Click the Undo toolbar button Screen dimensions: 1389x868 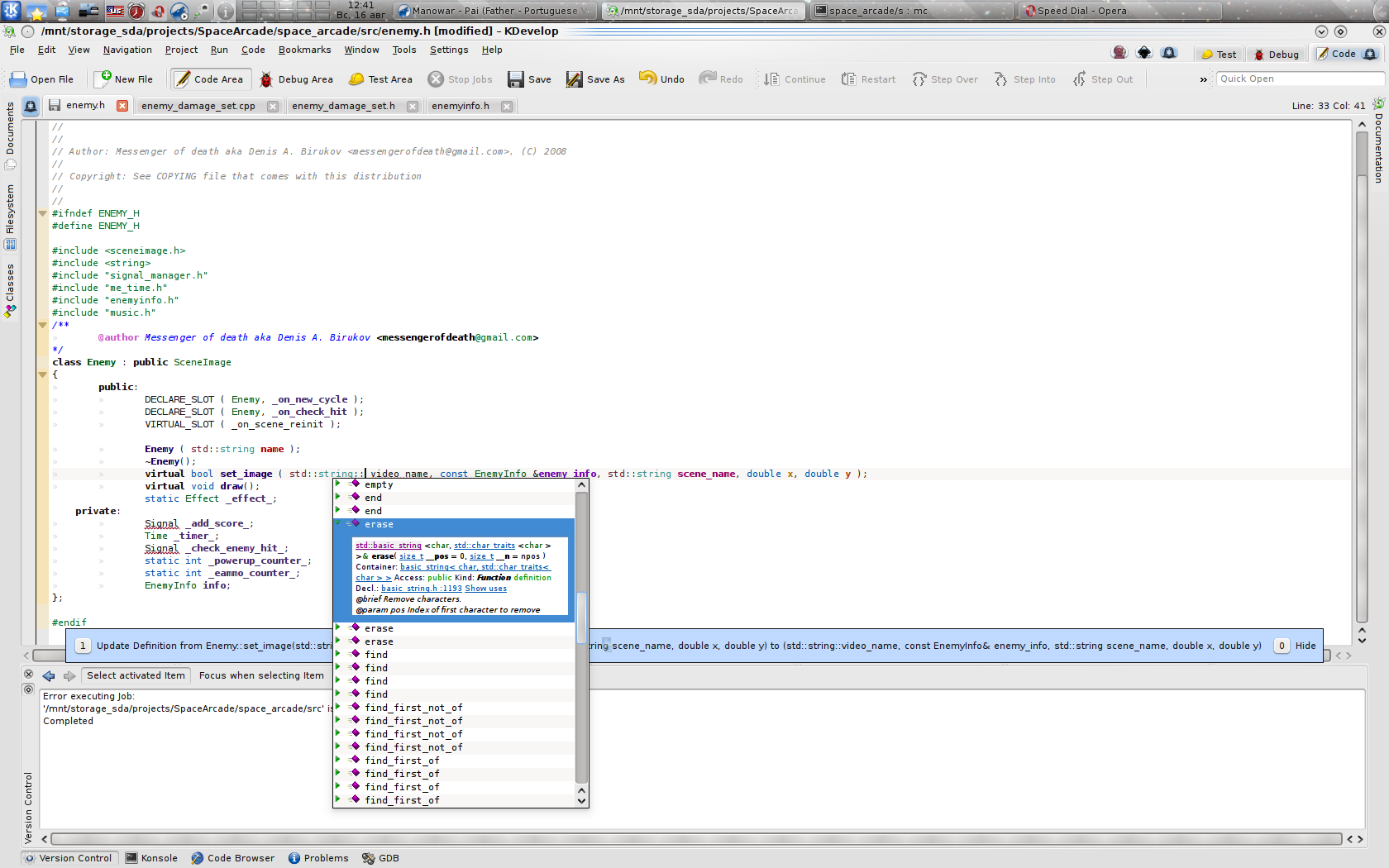pyautogui.click(x=661, y=79)
